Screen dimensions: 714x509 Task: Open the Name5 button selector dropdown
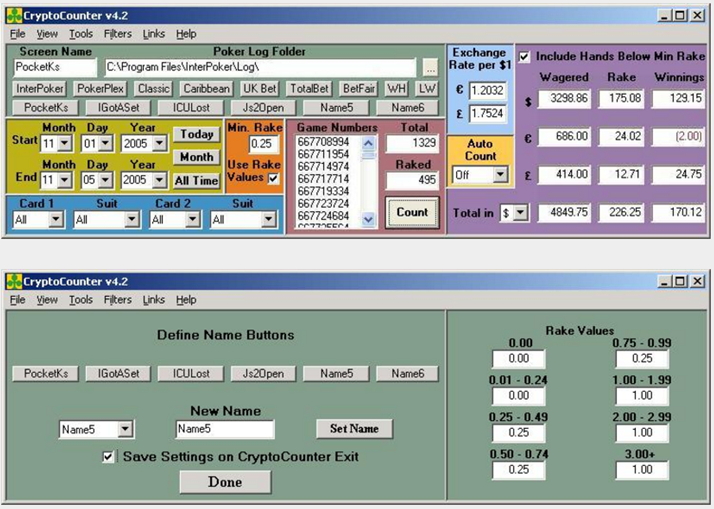pos(125,429)
